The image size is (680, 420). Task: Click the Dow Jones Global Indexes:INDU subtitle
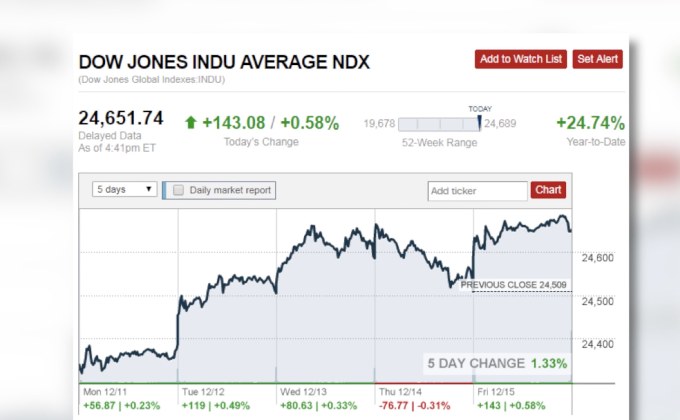(151, 80)
